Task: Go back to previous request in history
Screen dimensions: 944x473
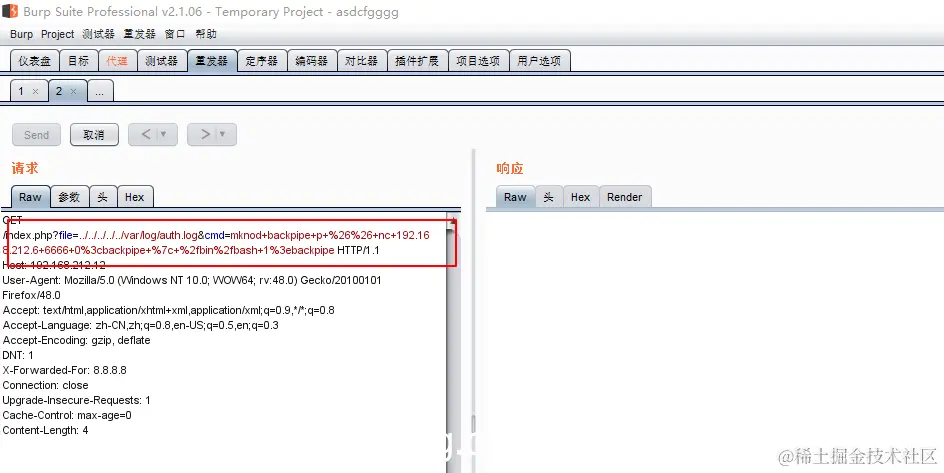Action: point(146,135)
